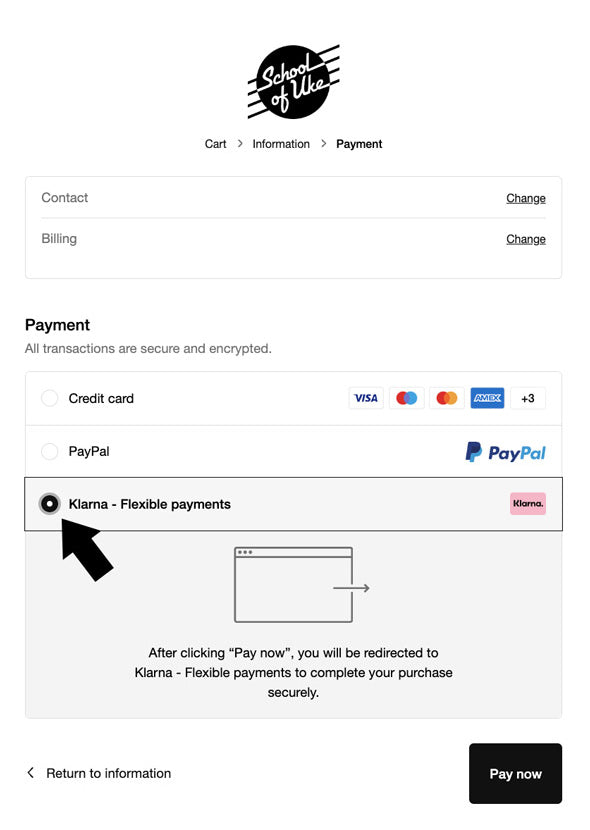Select the Credit card radio button

click(50, 398)
